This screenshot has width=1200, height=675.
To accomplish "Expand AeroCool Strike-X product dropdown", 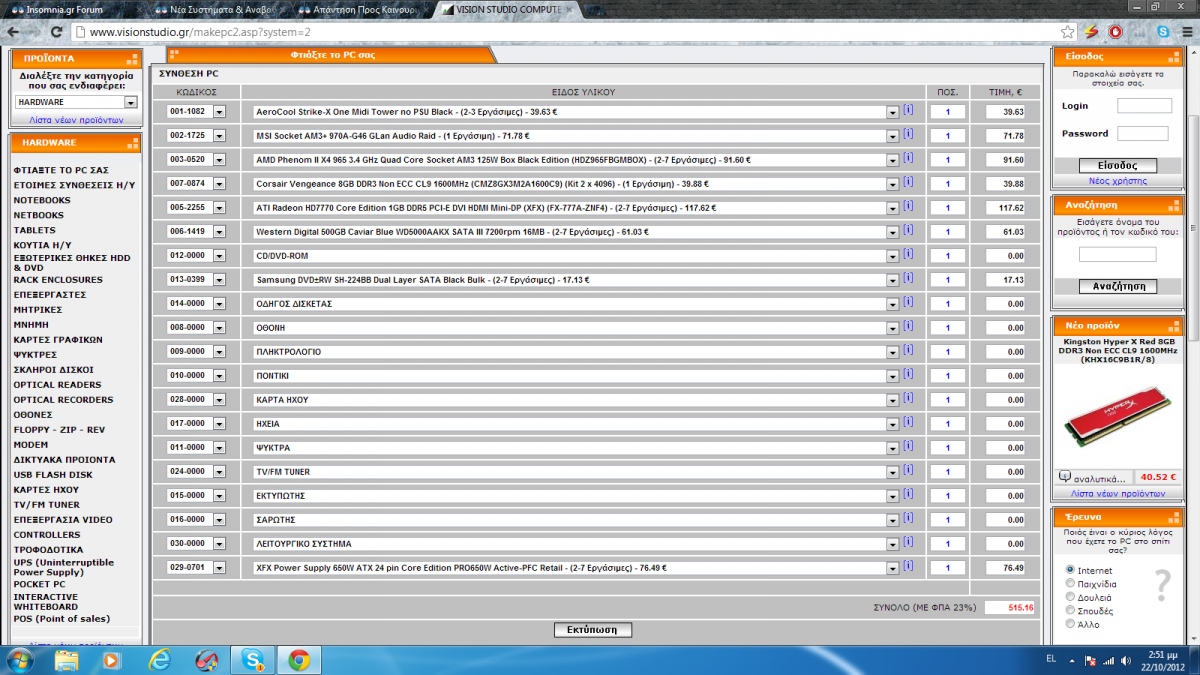I will (893, 112).
